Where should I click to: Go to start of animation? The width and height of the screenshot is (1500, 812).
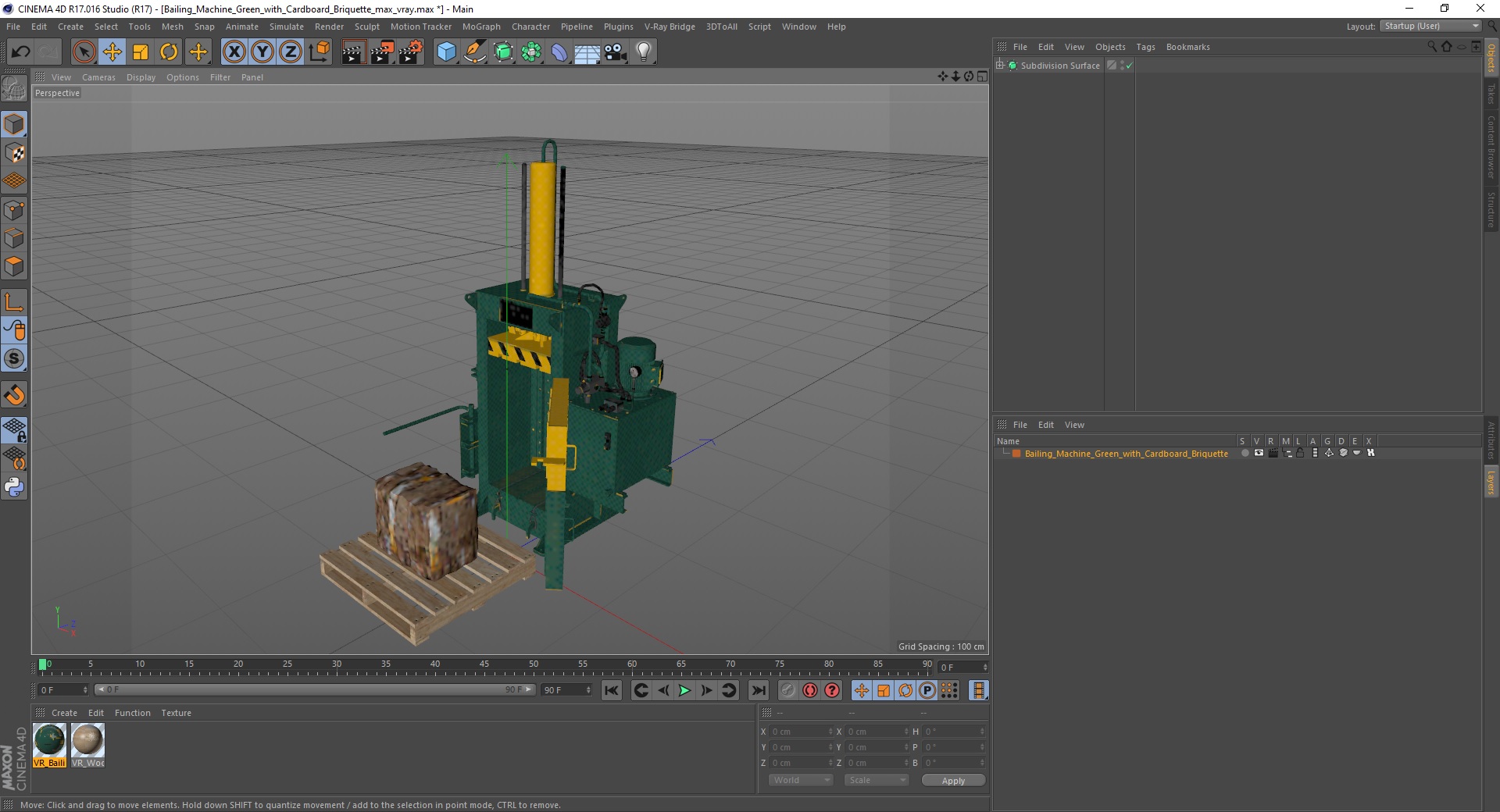coord(612,690)
